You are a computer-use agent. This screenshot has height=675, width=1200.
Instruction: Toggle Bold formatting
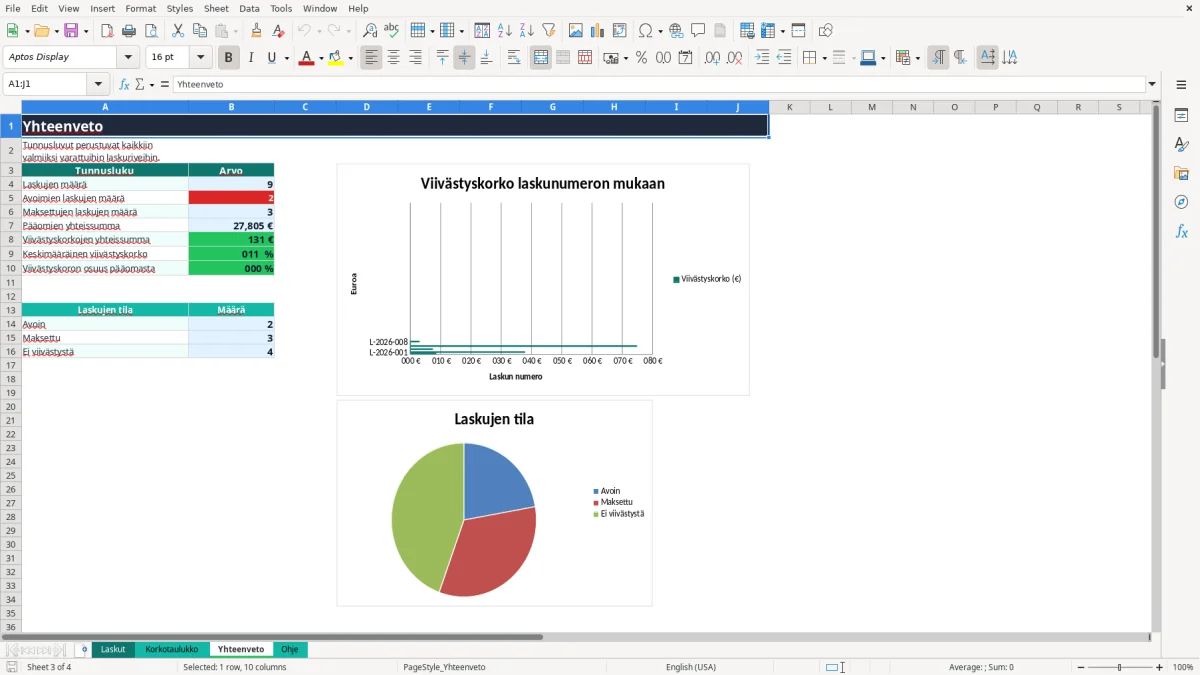tap(229, 58)
